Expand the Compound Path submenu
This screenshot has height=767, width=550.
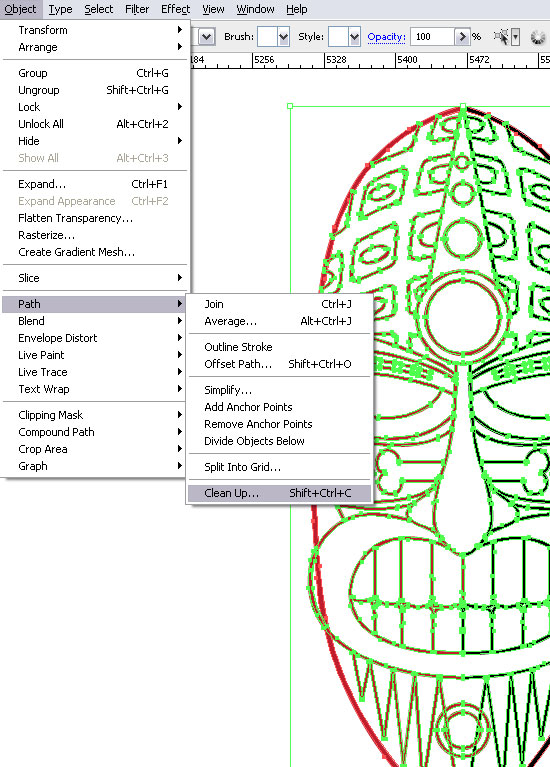point(94,432)
